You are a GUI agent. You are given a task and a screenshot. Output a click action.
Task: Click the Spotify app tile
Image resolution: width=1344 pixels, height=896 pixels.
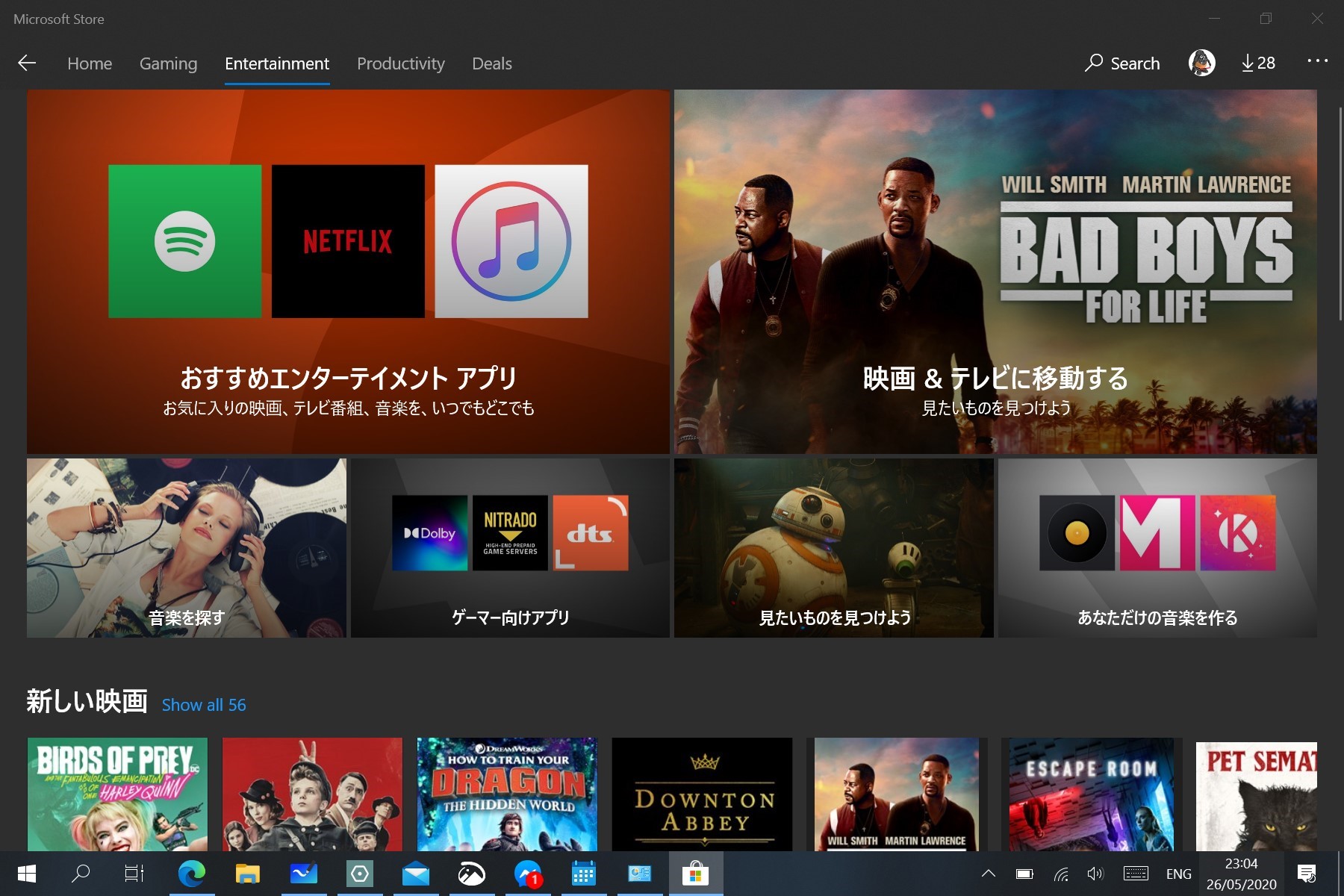point(185,241)
